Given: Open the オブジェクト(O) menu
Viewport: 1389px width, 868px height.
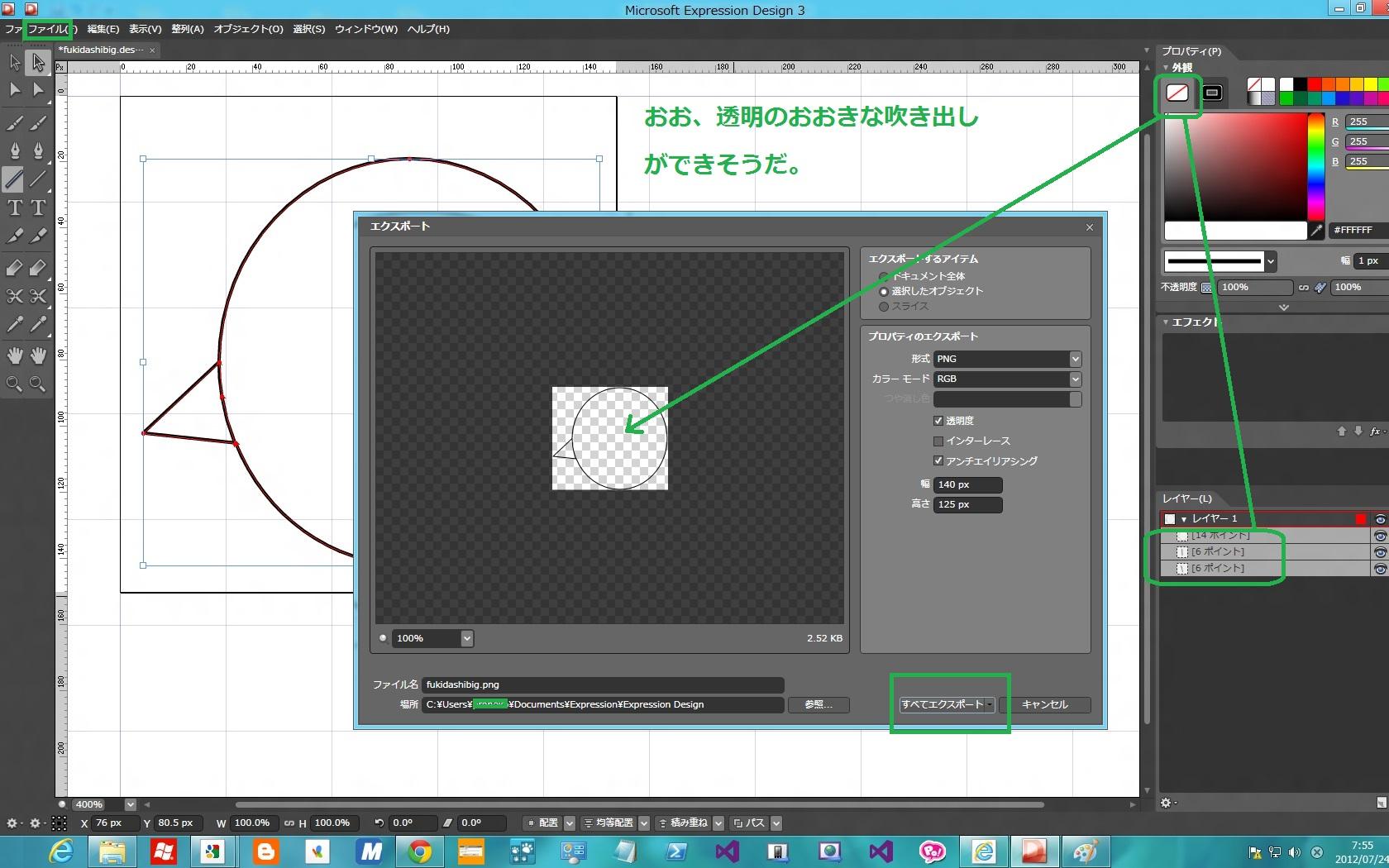Looking at the screenshot, I should click(x=248, y=29).
